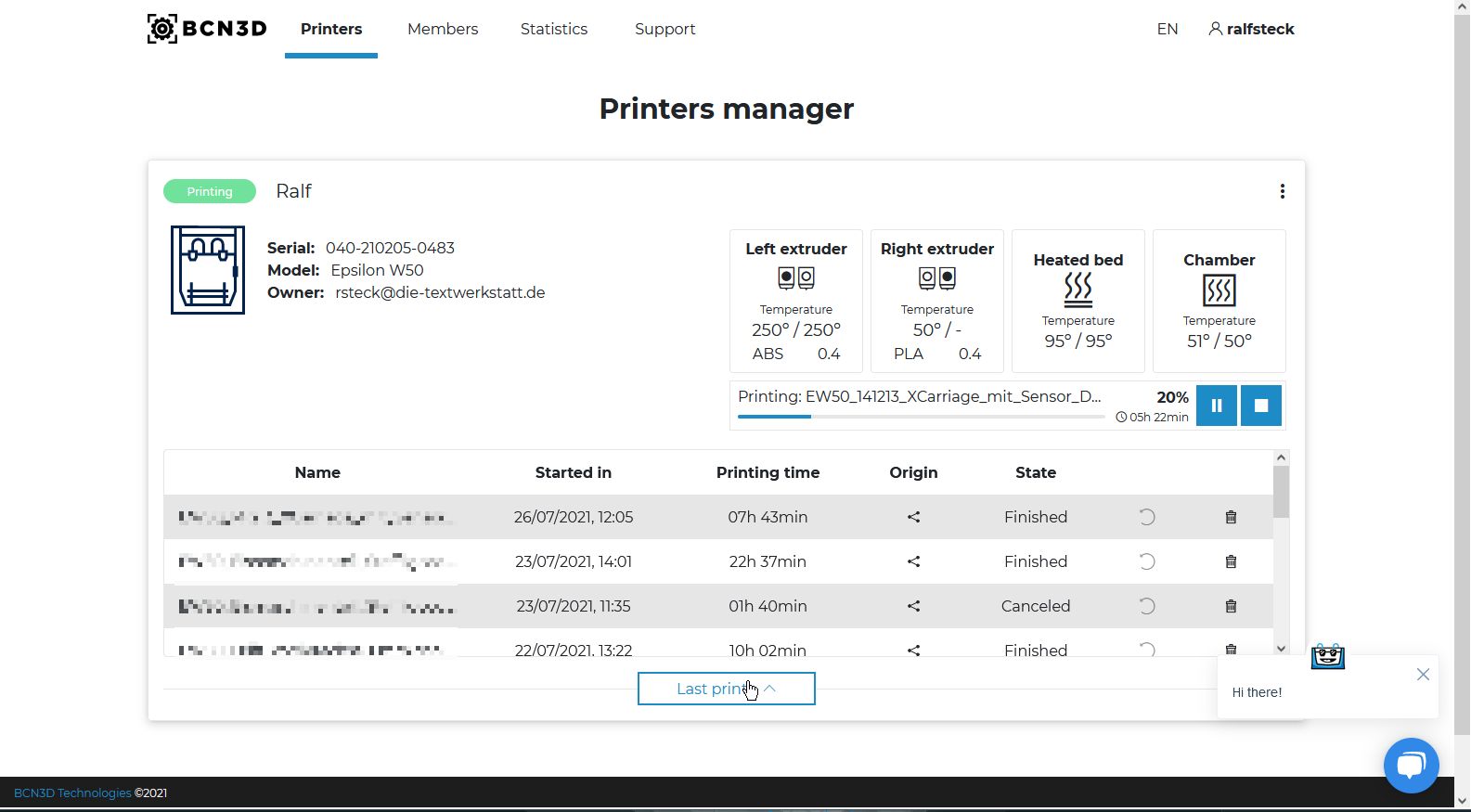Open the ralfsteck user account menu
This screenshot has width=1471, height=812.
coord(1251,29)
